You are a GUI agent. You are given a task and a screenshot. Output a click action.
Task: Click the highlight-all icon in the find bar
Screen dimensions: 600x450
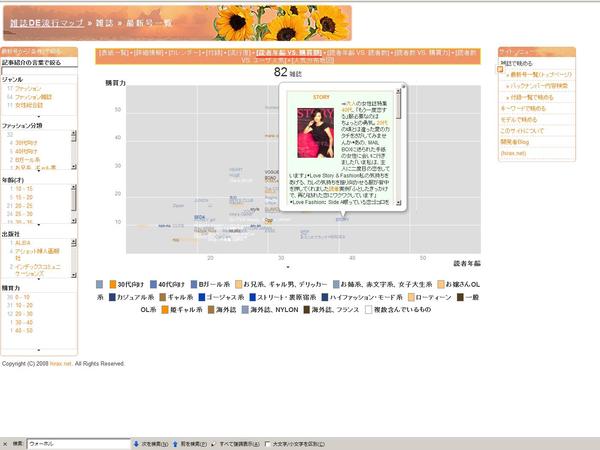click(x=214, y=443)
